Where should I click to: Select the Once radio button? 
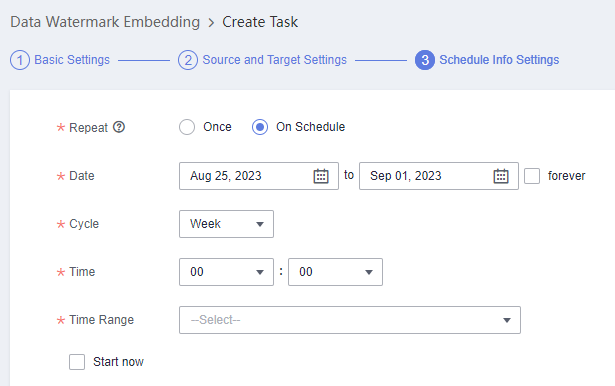tap(187, 127)
